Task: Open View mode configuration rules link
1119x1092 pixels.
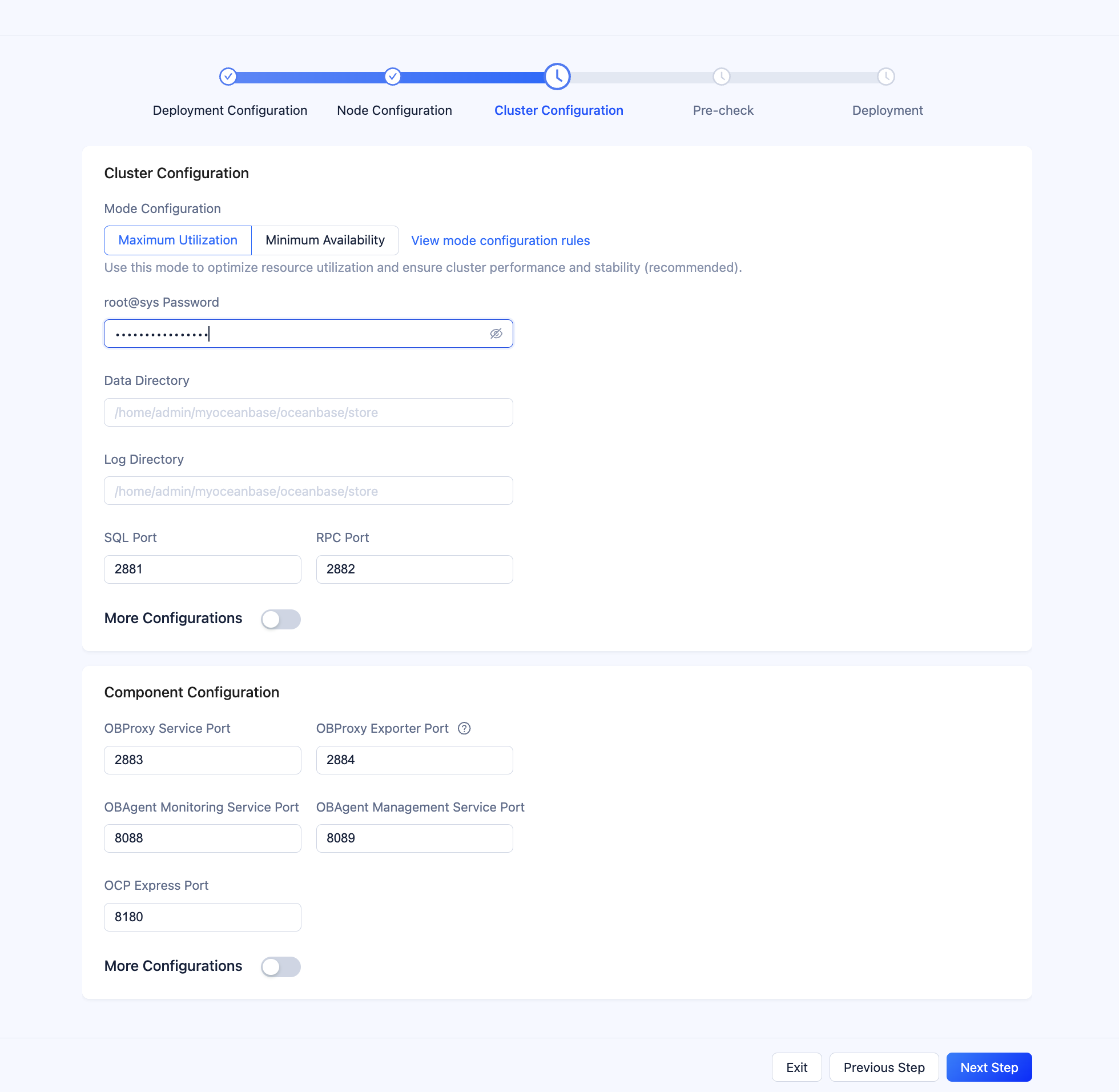Action: point(501,241)
